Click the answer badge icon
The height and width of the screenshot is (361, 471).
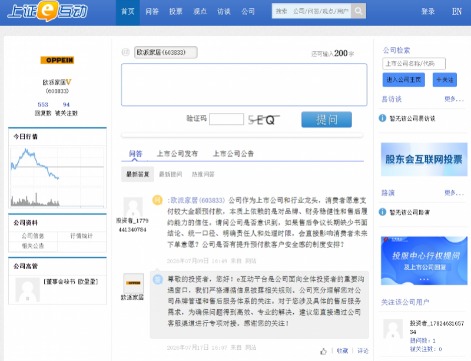click(x=157, y=279)
